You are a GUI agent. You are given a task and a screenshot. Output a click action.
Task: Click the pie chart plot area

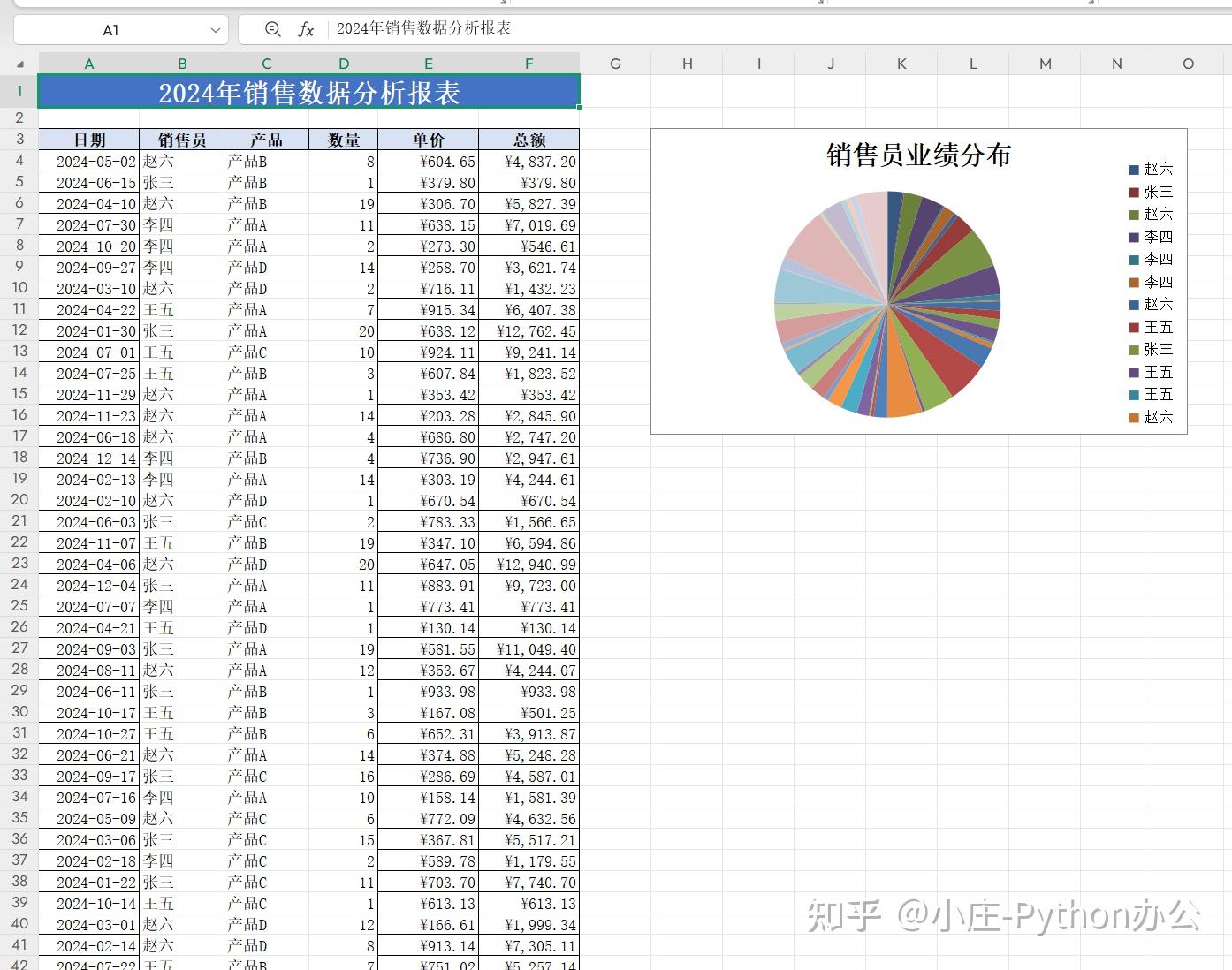pyautogui.click(x=886, y=303)
